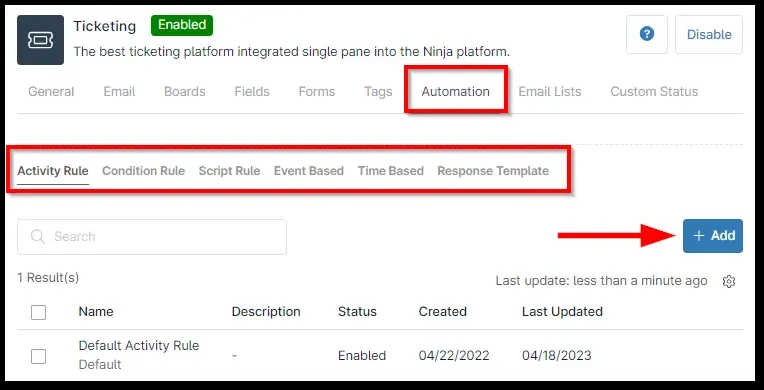Image resolution: width=764 pixels, height=390 pixels.
Task: Open the Event Based sub-tab
Action: click(x=309, y=171)
